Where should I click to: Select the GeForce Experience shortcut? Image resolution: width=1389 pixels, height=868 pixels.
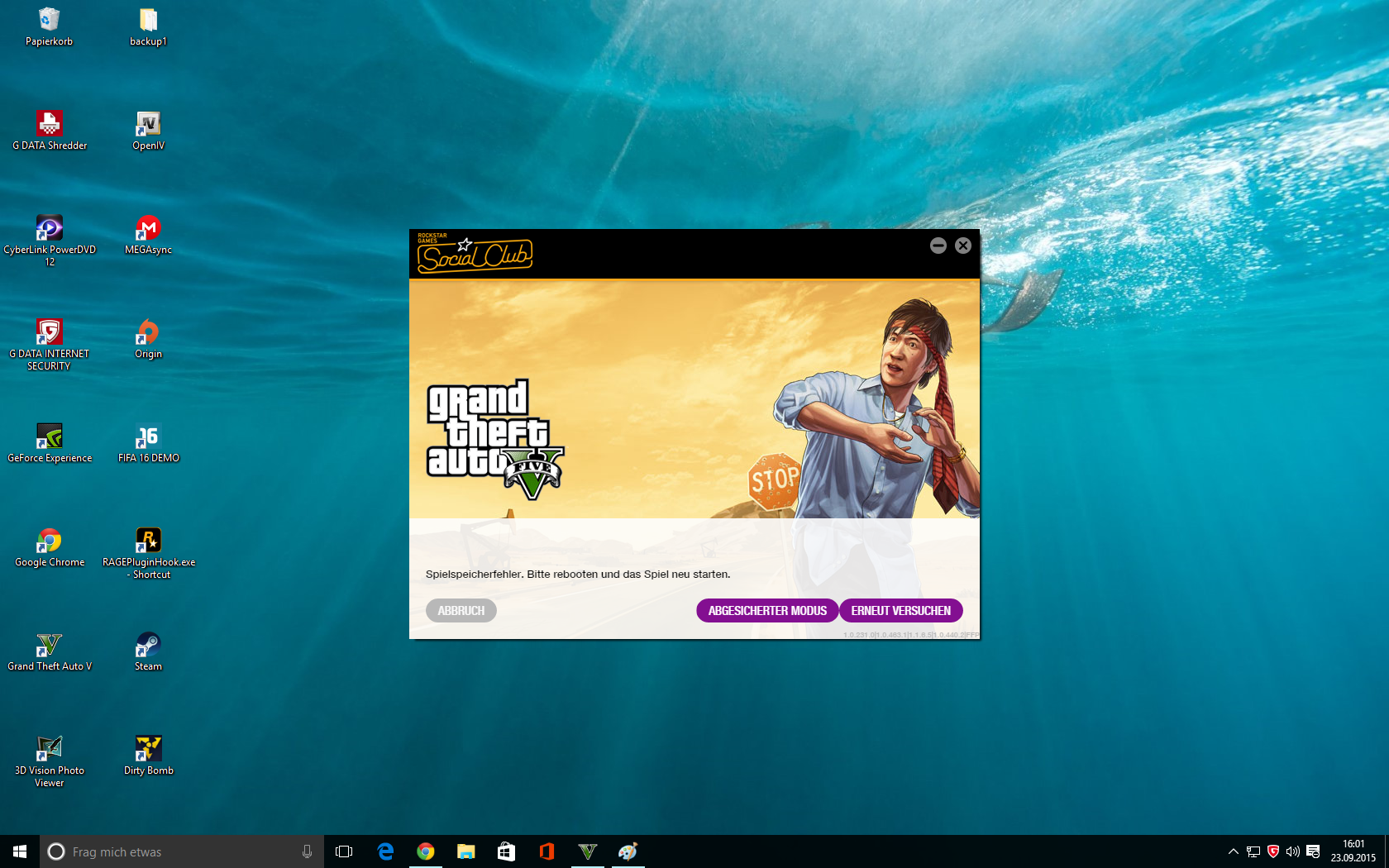coord(50,443)
